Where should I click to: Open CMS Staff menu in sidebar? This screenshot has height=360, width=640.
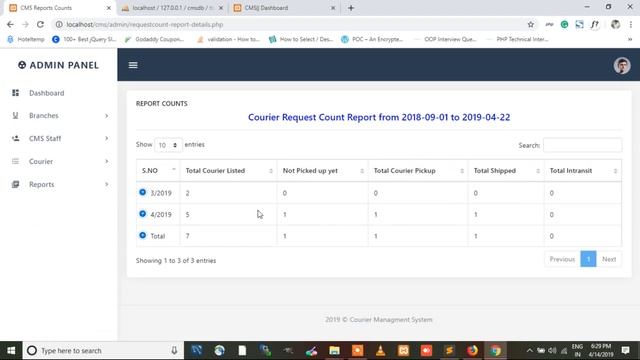pos(45,138)
